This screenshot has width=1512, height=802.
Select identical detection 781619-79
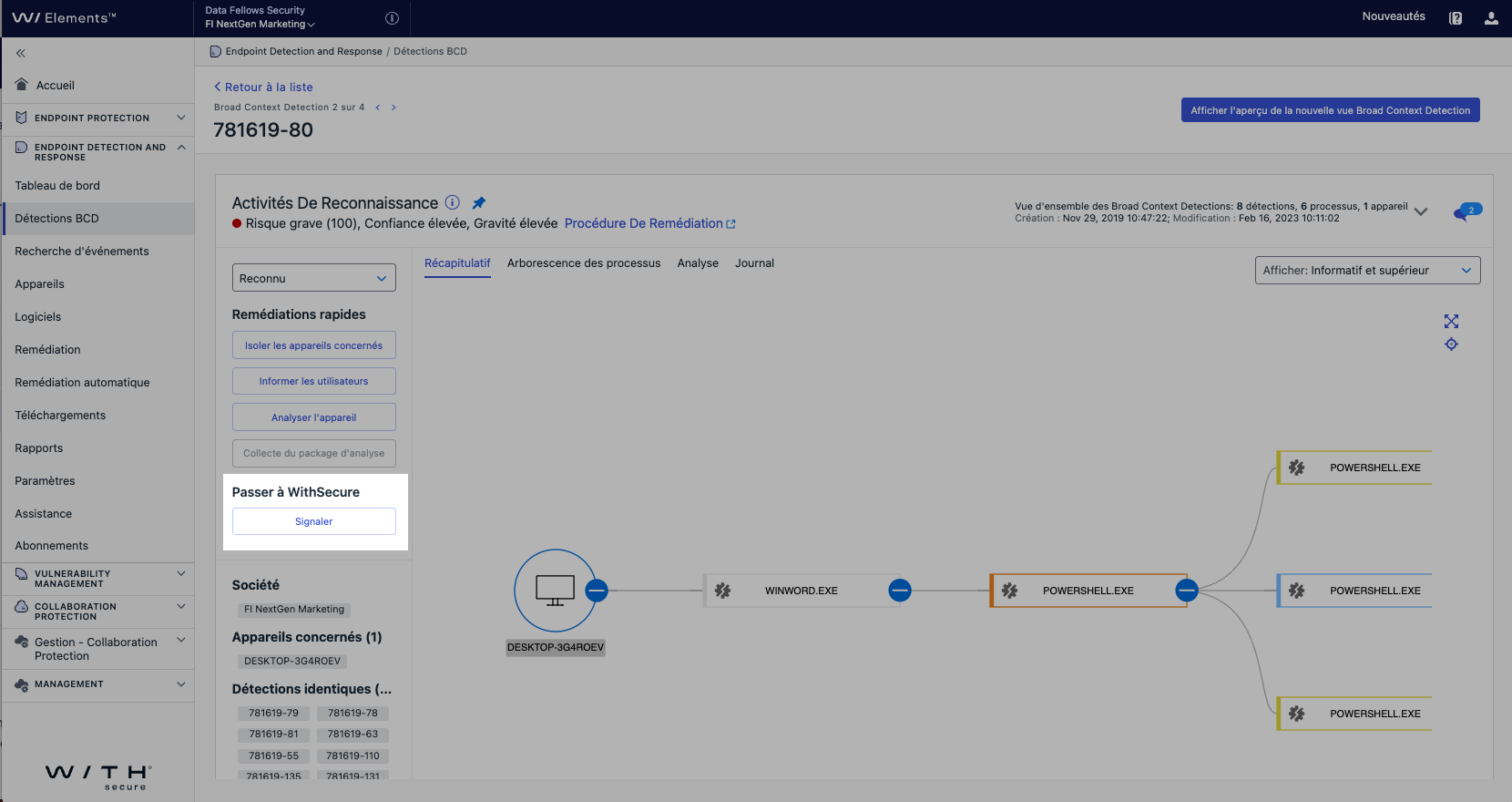coord(273,713)
